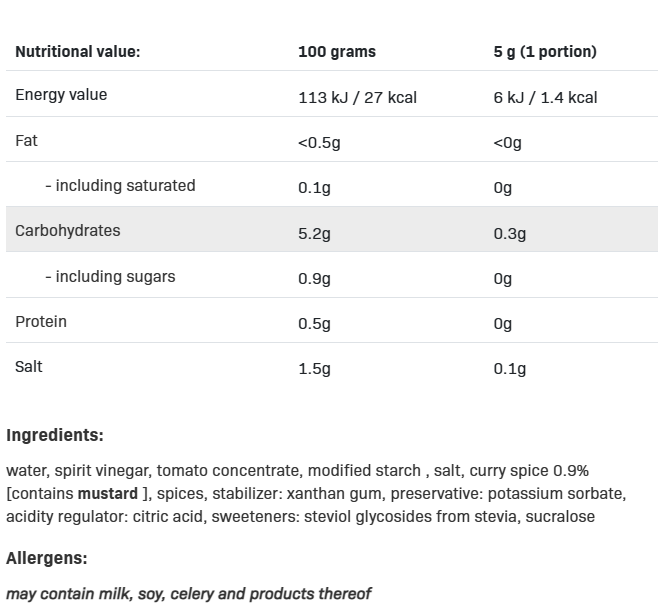Click the "Energy value" row label
661x612 pixels.
click(61, 95)
